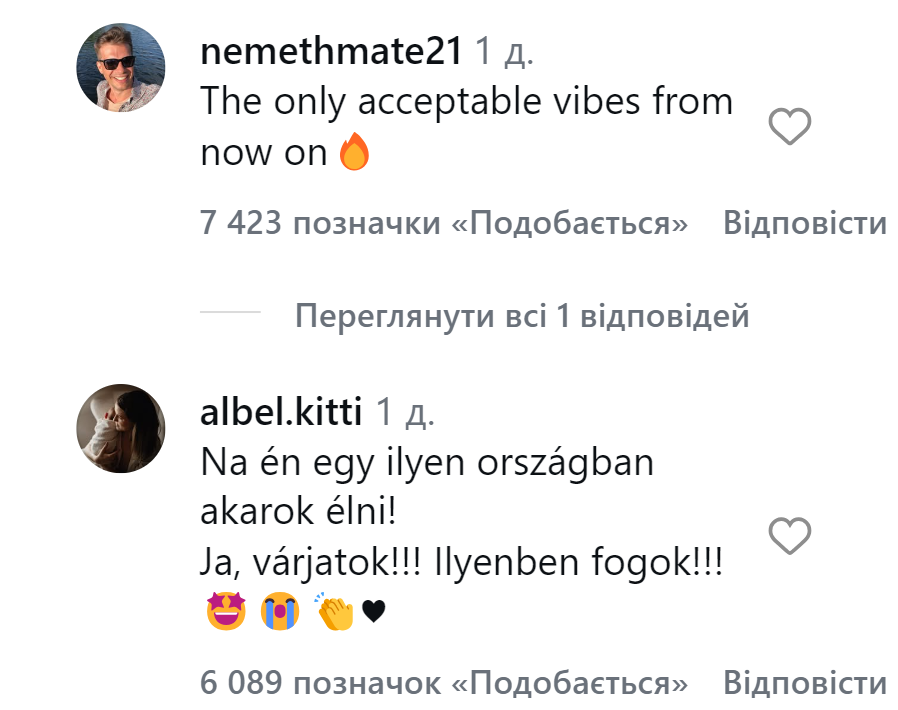Viewport: 898px width, 710px height.
Task: Click the timestamp beside nemethmate21
Action: coord(504,51)
